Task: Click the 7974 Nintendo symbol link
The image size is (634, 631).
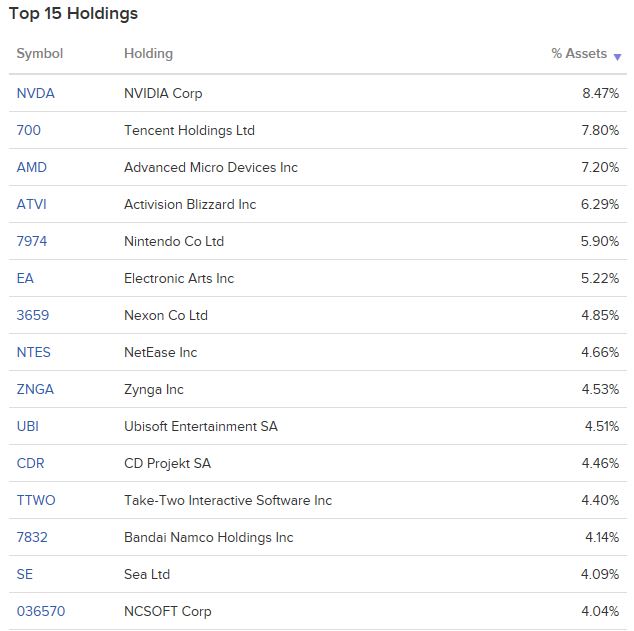Action: (x=32, y=241)
